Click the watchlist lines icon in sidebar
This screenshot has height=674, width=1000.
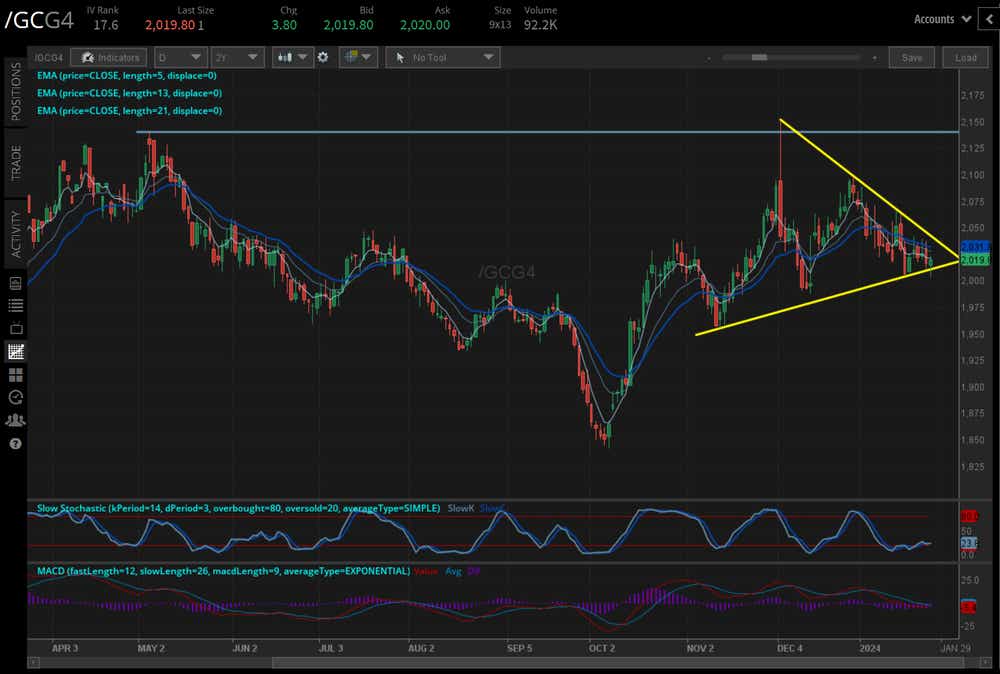coord(16,305)
